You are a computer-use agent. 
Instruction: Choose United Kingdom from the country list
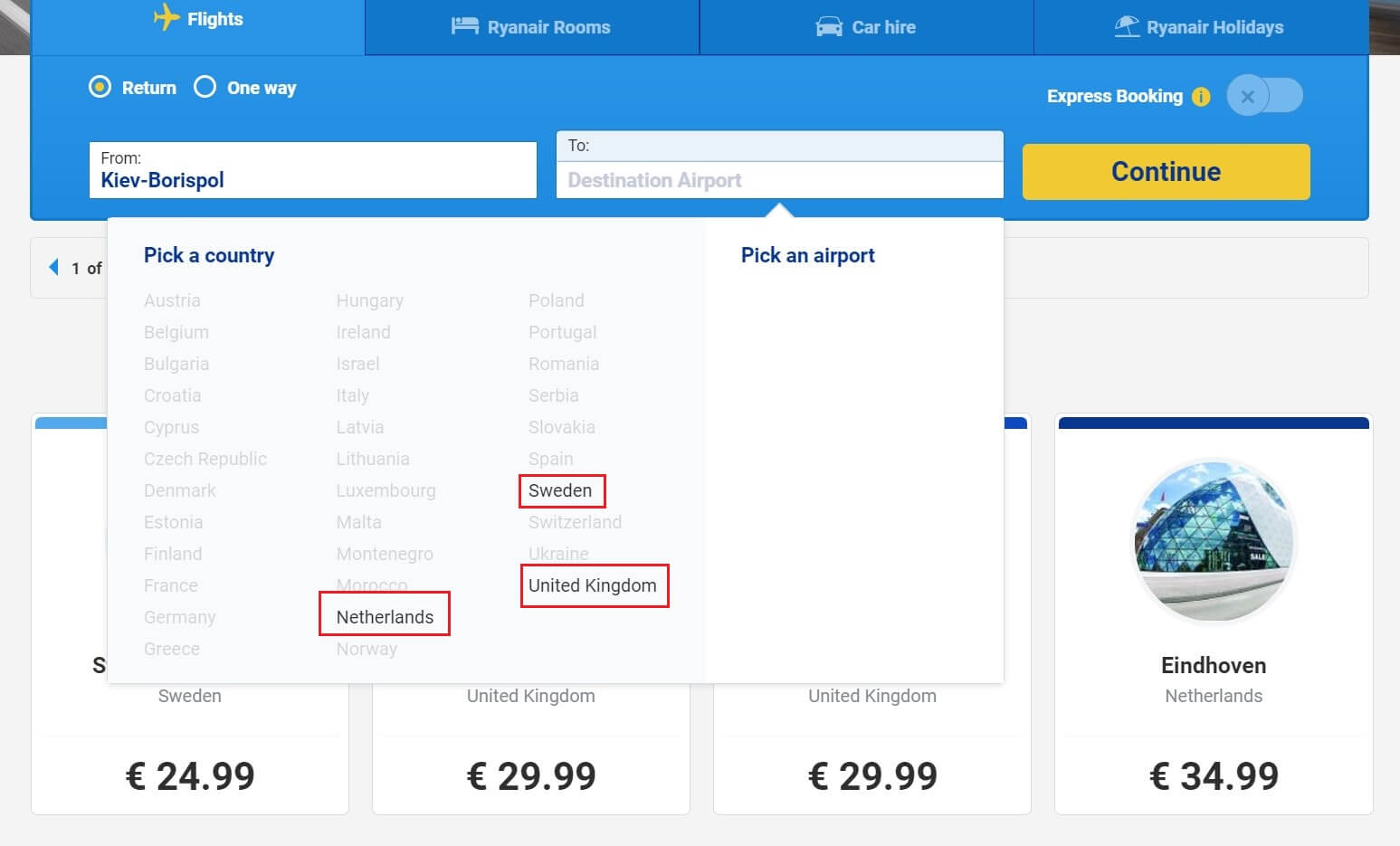[593, 585]
